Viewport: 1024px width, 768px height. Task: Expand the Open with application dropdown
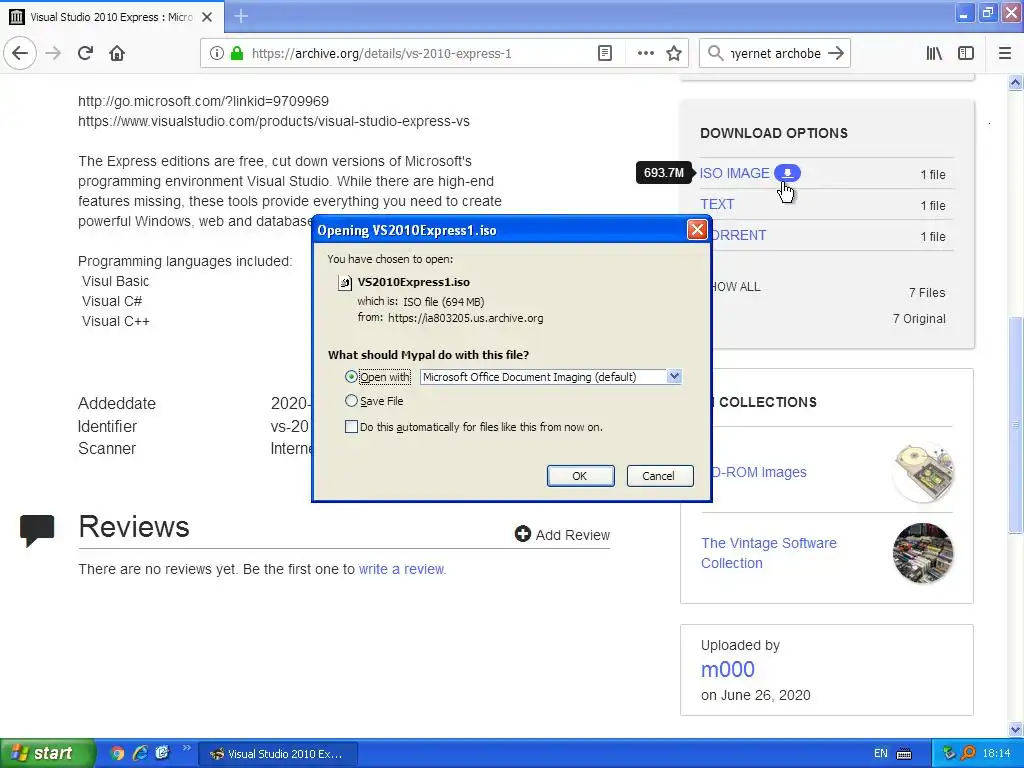pyautogui.click(x=674, y=376)
